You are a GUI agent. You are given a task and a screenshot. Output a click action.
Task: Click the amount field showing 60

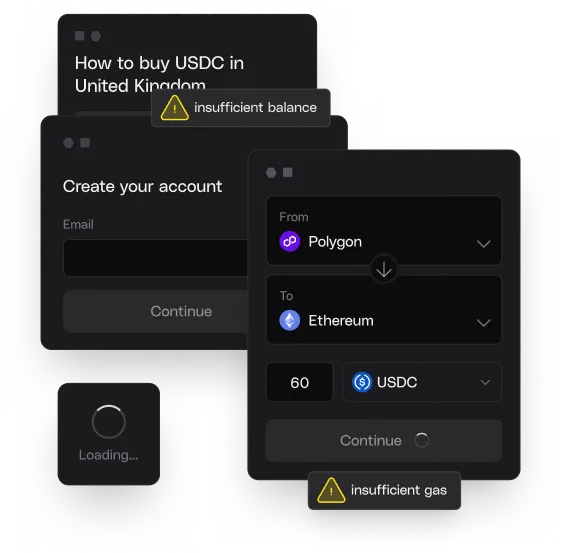point(300,382)
